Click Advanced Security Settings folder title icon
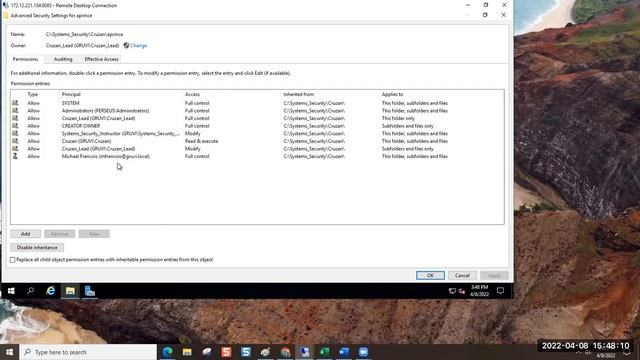Viewport: 640px width, 360px height. [6, 16]
